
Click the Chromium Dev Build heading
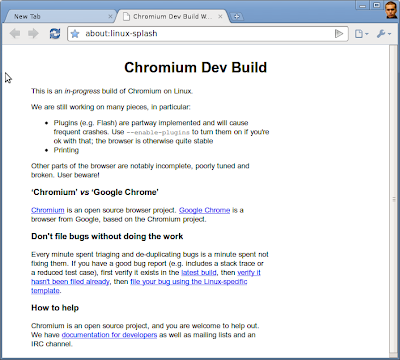(196, 68)
